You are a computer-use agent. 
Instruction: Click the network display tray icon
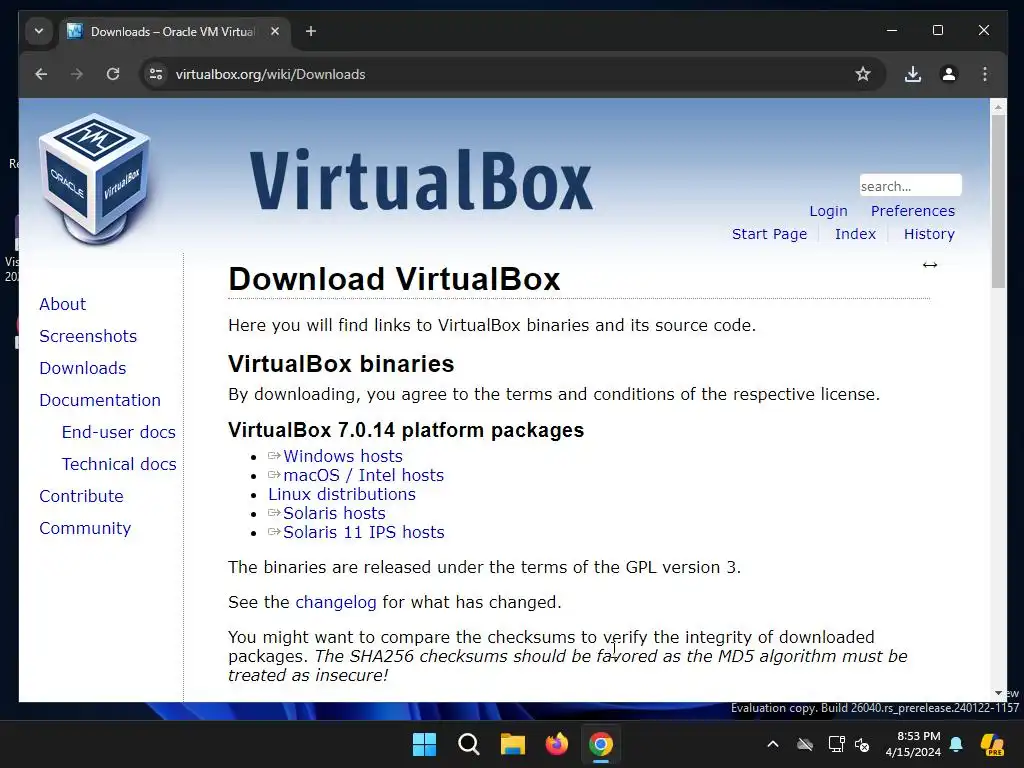coord(836,744)
